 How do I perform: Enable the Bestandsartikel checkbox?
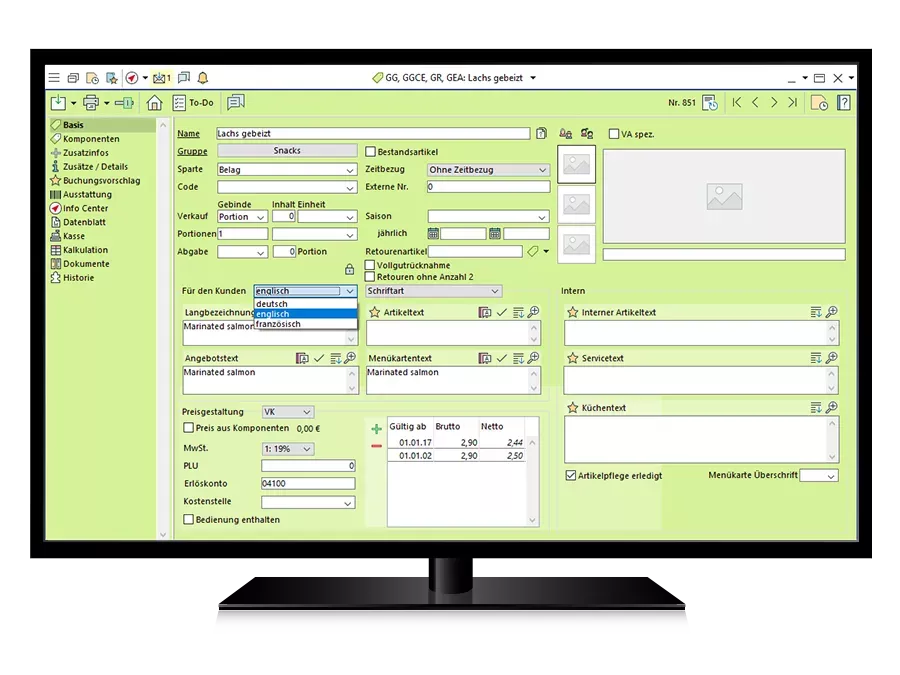[x=370, y=152]
